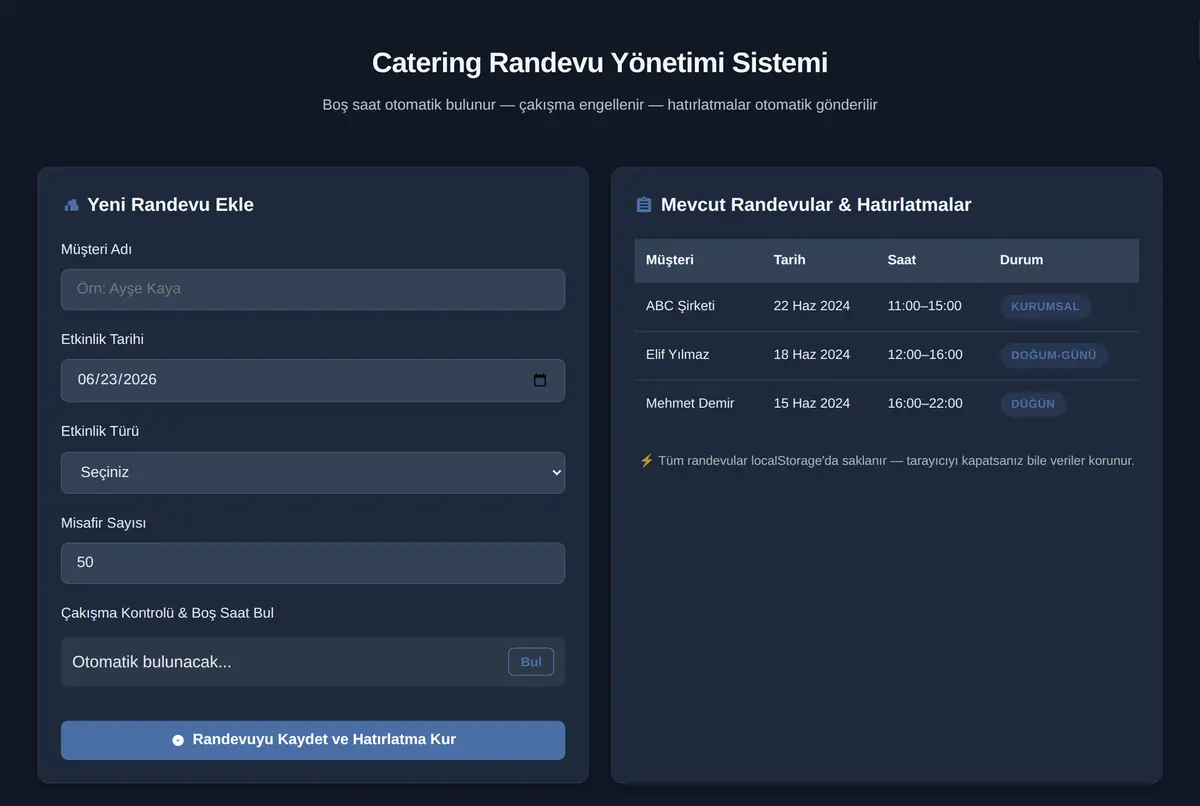This screenshot has height=806, width=1200.
Task: Click the check icon on the save button
Action: (x=178, y=740)
